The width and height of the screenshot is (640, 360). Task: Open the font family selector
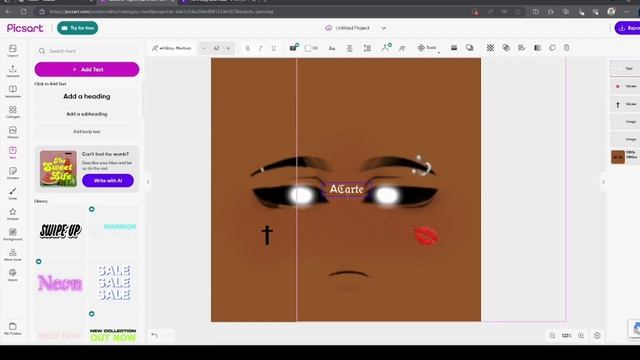click(172, 48)
